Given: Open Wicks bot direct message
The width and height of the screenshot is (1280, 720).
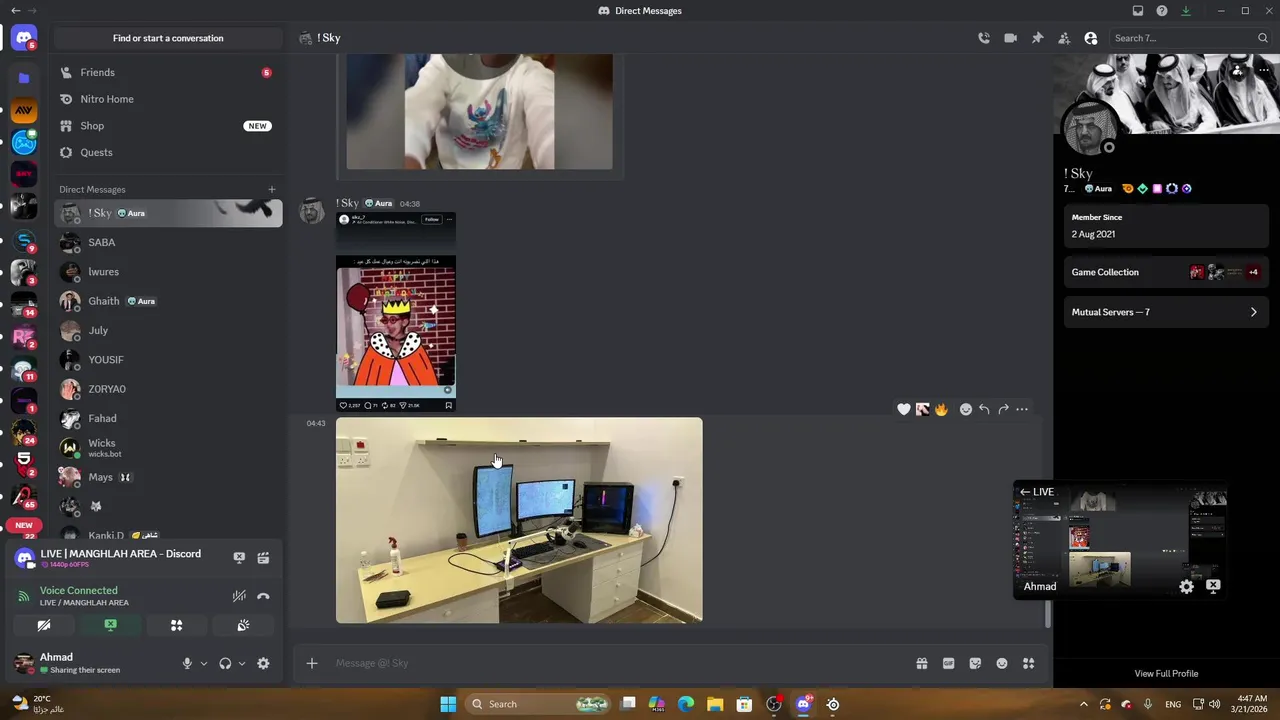Looking at the screenshot, I should (167, 448).
